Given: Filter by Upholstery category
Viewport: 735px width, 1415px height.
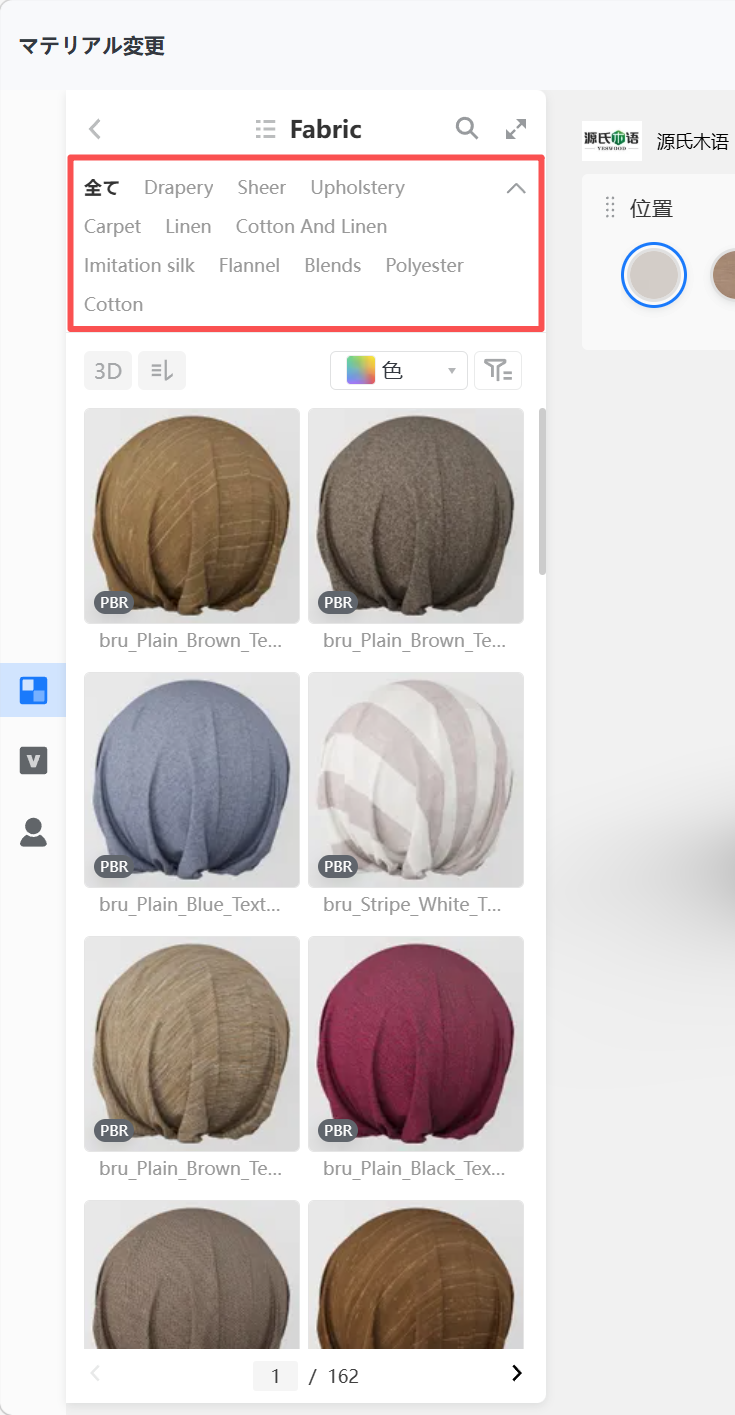Looking at the screenshot, I should pyautogui.click(x=358, y=188).
